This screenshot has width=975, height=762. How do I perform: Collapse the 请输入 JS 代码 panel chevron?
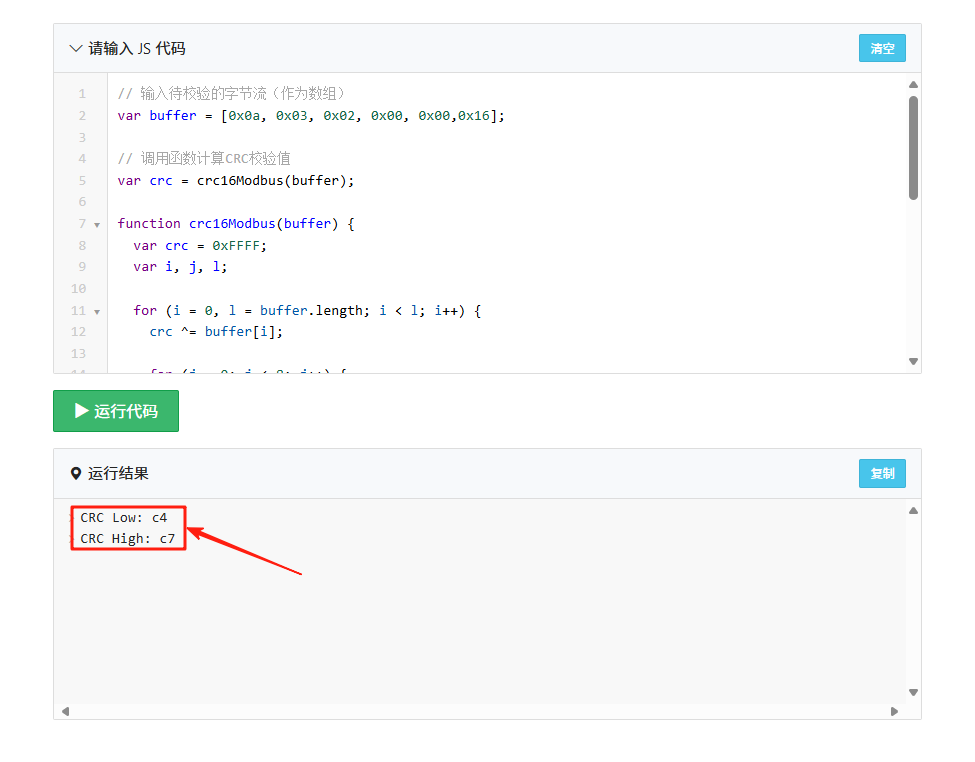pos(75,49)
